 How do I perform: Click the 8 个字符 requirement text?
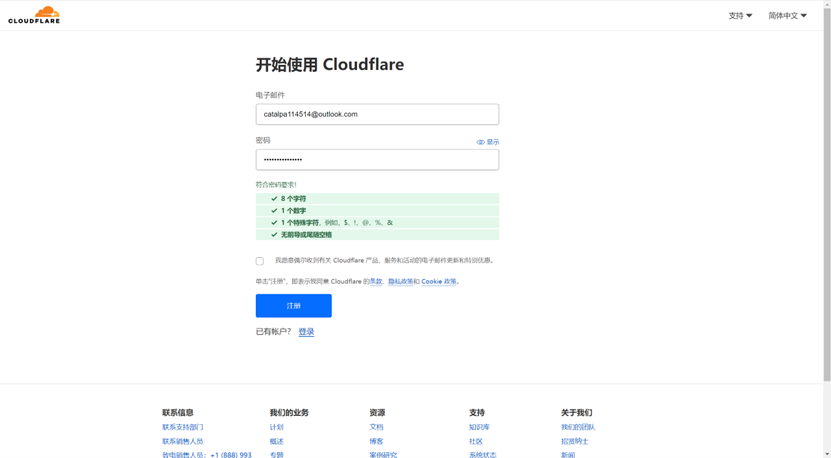[294, 199]
